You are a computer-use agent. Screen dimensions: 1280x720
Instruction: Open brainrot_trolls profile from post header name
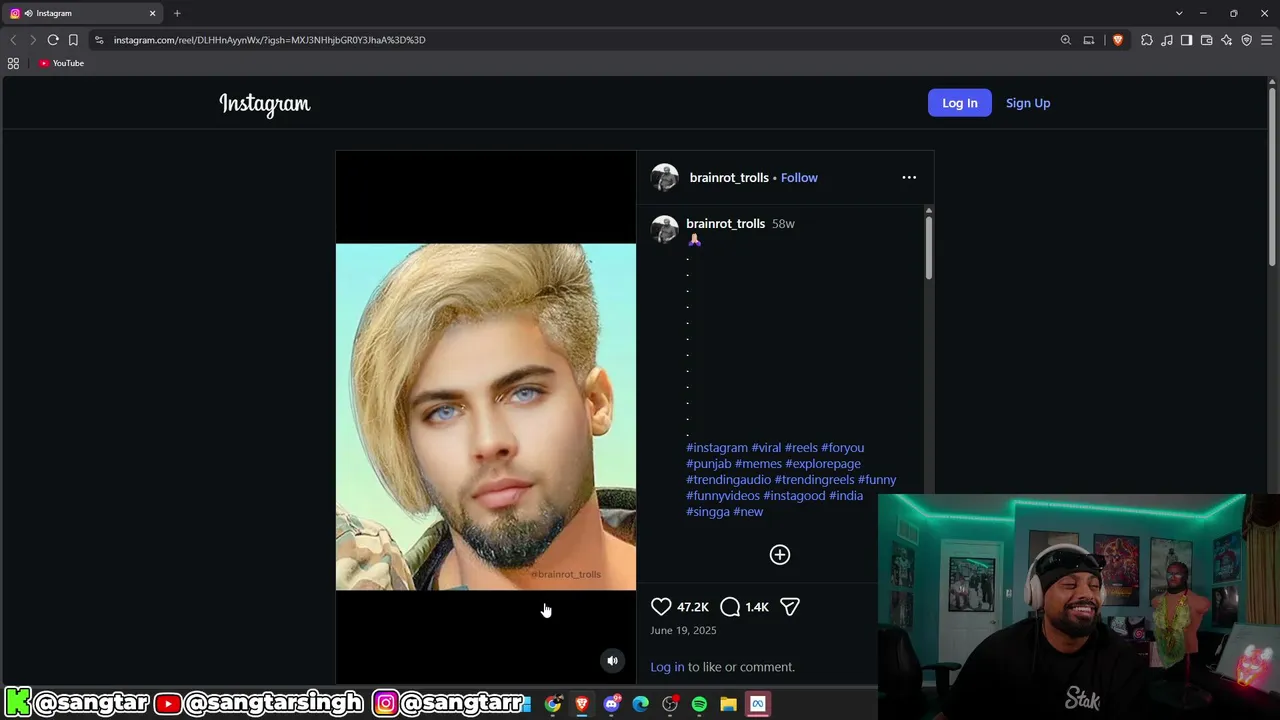tap(729, 178)
